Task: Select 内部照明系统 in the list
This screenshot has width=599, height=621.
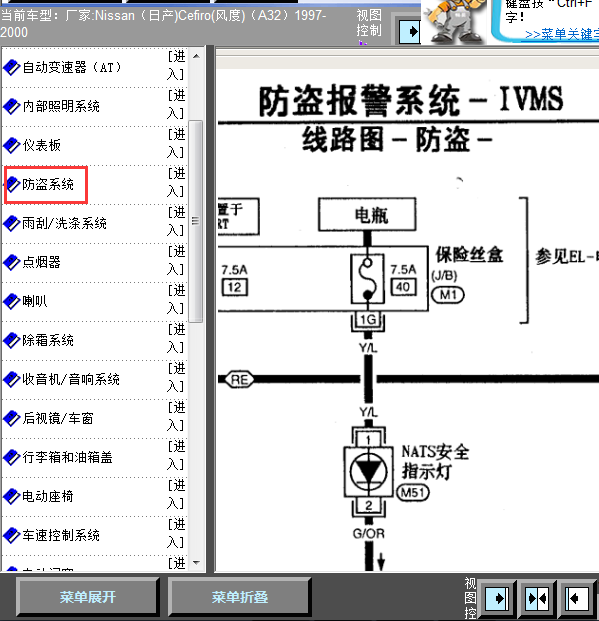Action: 61,106
